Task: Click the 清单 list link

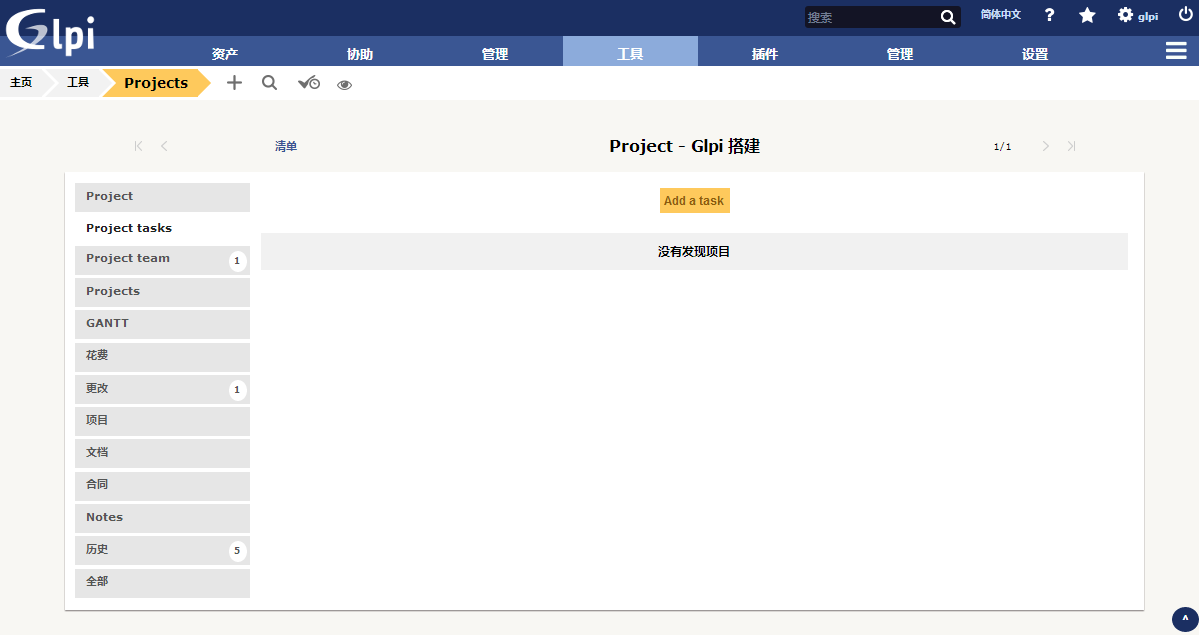Action: (x=286, y=146)
